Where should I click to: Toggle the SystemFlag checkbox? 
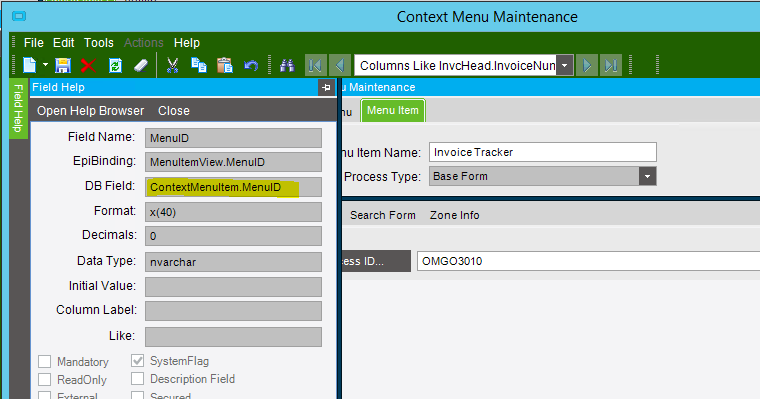138,360
